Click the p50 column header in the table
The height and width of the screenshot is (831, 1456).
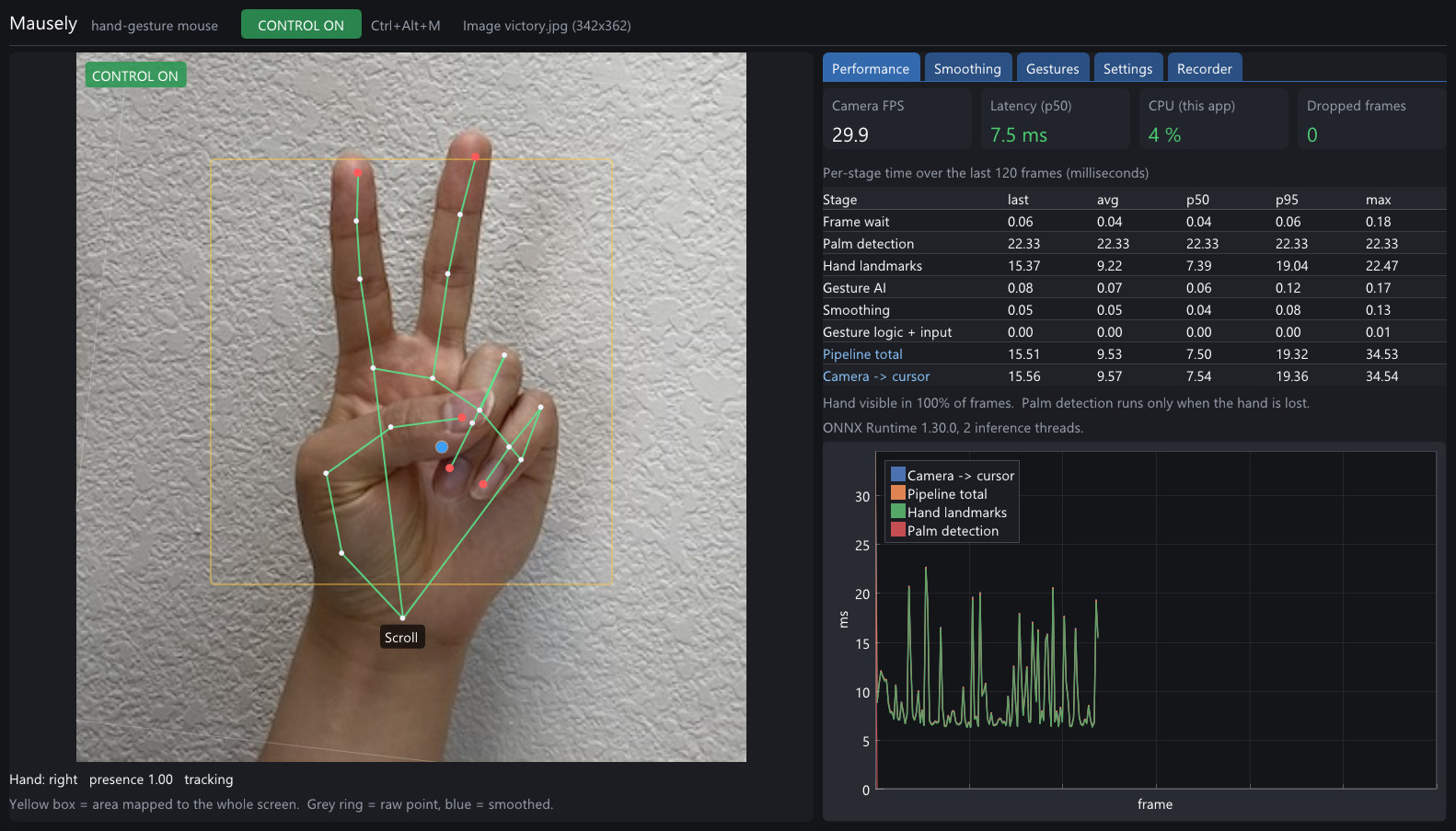[1197, 200]
